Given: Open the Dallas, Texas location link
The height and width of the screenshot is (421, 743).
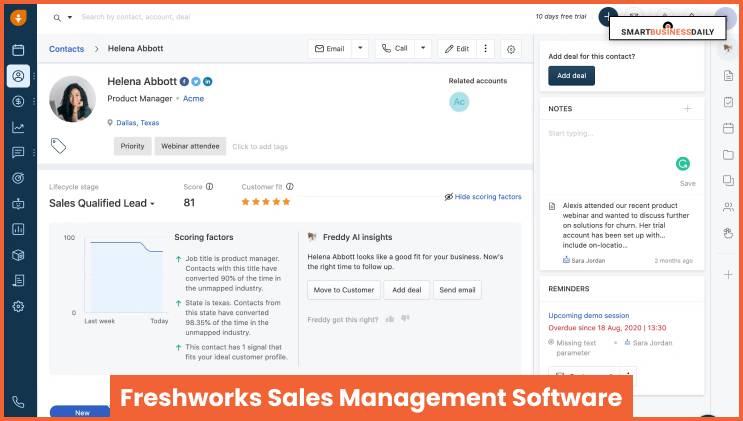Looking at the screenshot, I should click(137, 123).
